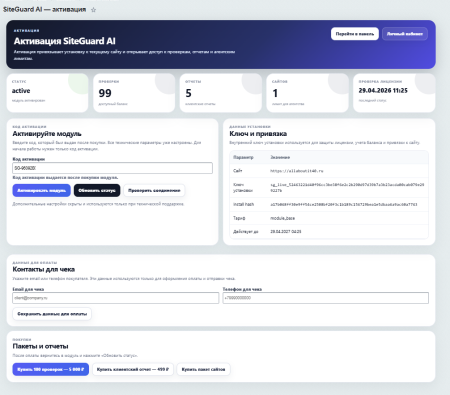Click the "Контакты для чека" heading
450x395 pixels.
44,269
